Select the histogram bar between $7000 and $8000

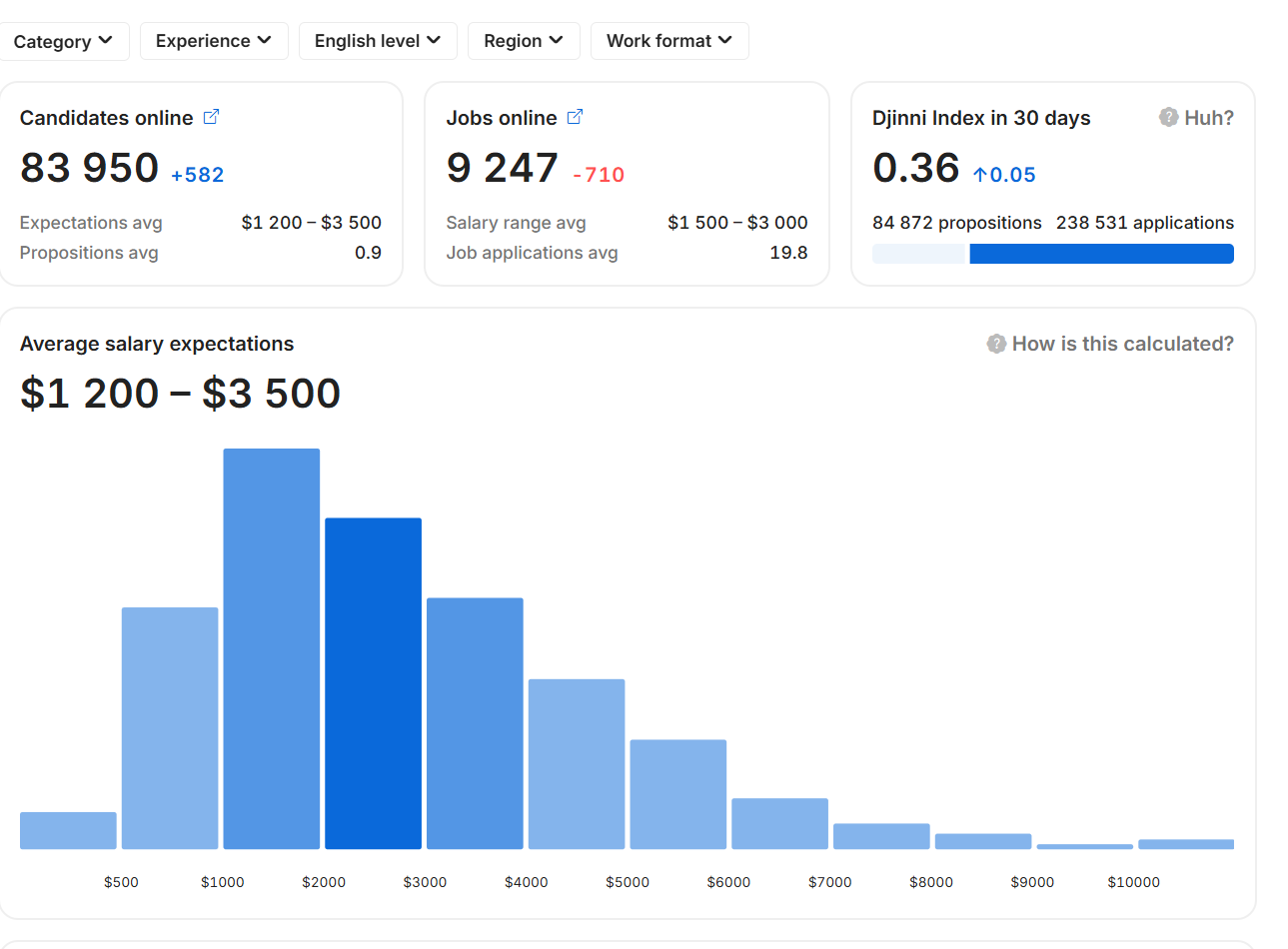click(x=881, y=836)
